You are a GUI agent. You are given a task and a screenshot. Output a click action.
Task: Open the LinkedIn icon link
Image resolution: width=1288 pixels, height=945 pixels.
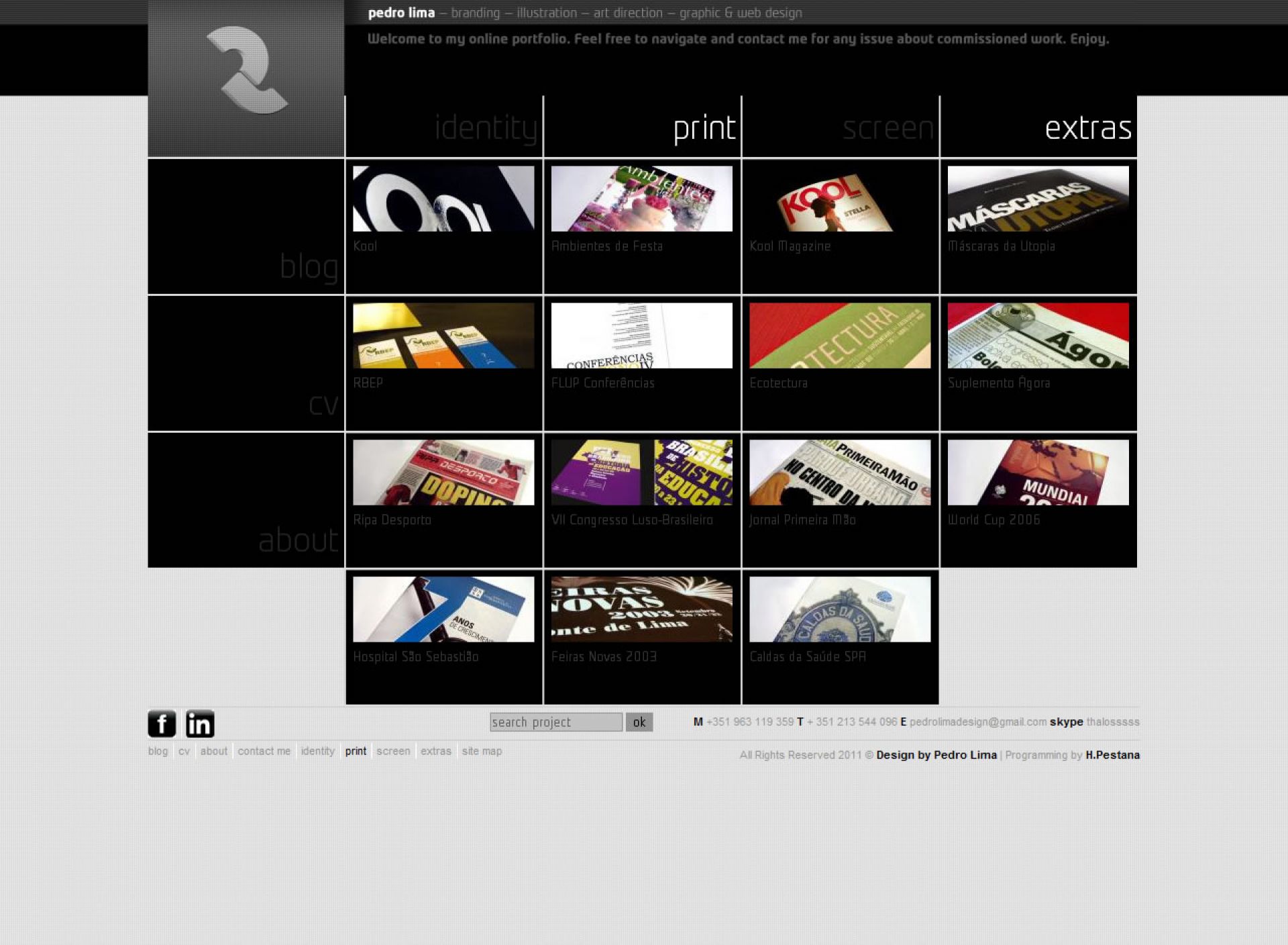200,724
